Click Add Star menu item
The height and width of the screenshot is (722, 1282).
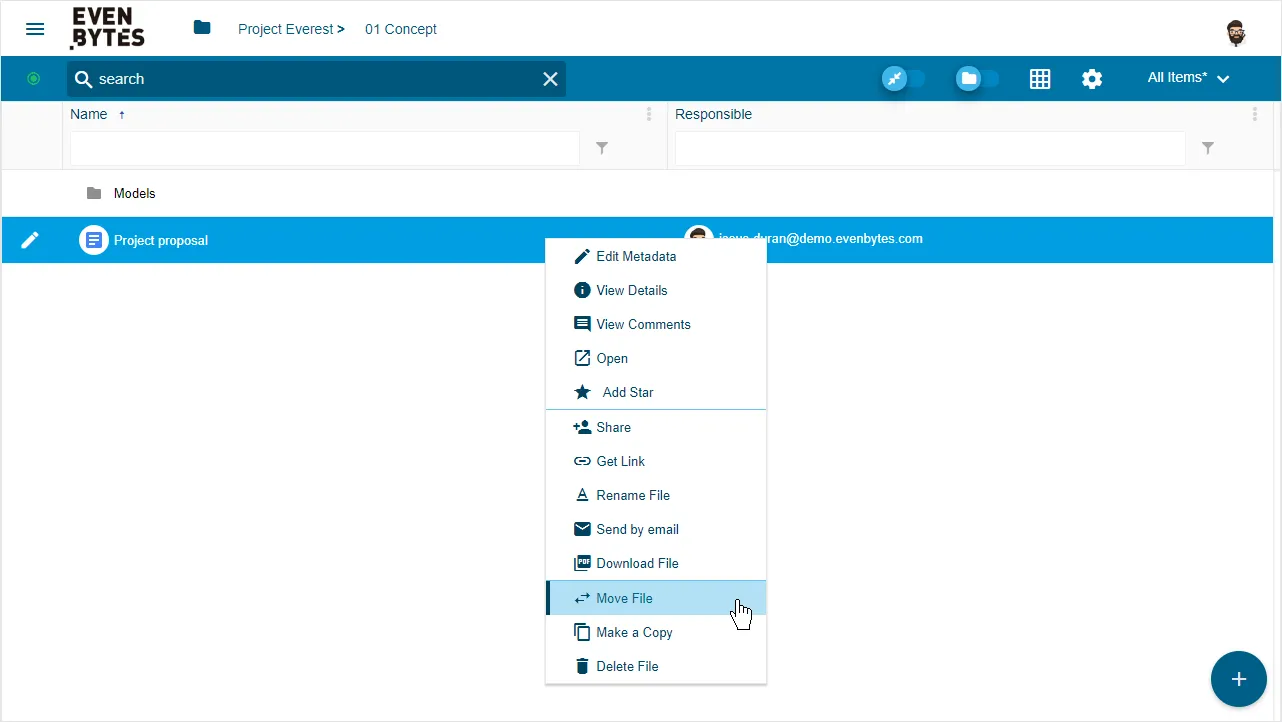tap(656, 392)
